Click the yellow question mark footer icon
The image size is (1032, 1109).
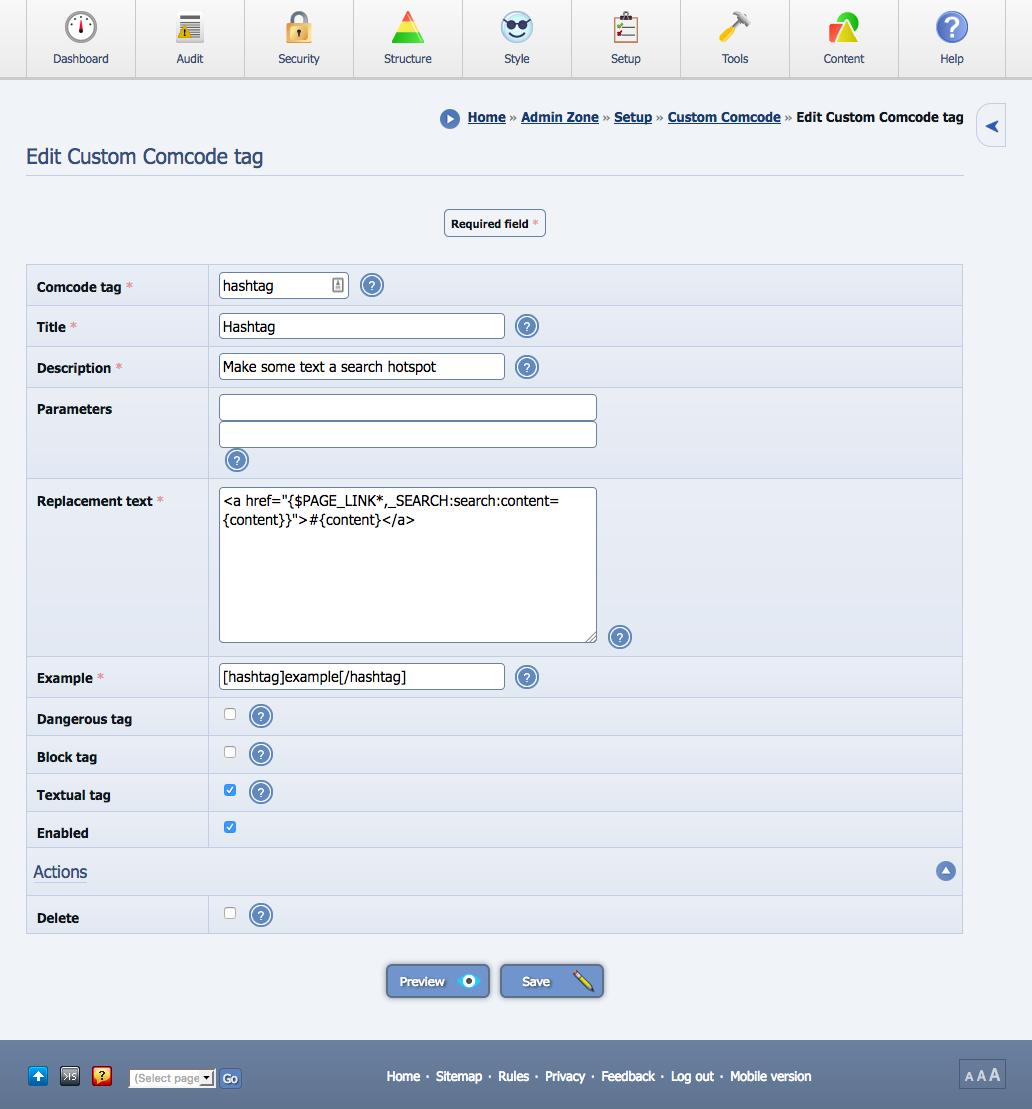[x=102, y=1076]
